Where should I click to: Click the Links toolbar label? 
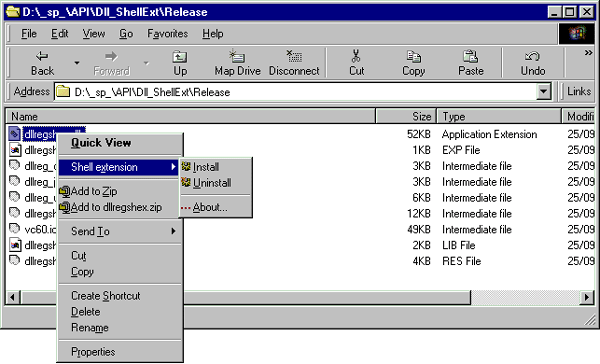(579, 91)
